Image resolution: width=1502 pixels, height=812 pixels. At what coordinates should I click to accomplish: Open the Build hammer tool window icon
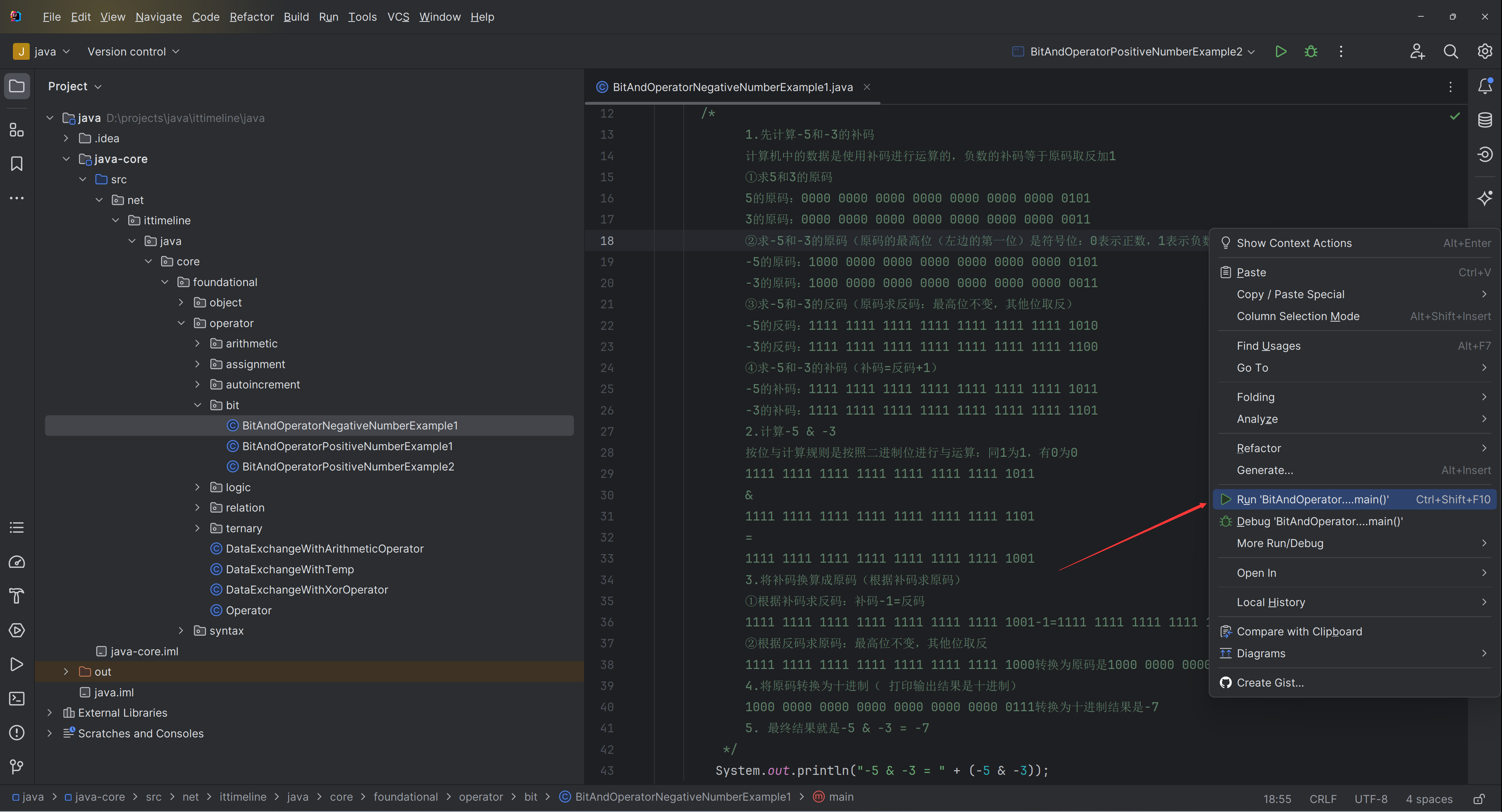pos(17,596)
